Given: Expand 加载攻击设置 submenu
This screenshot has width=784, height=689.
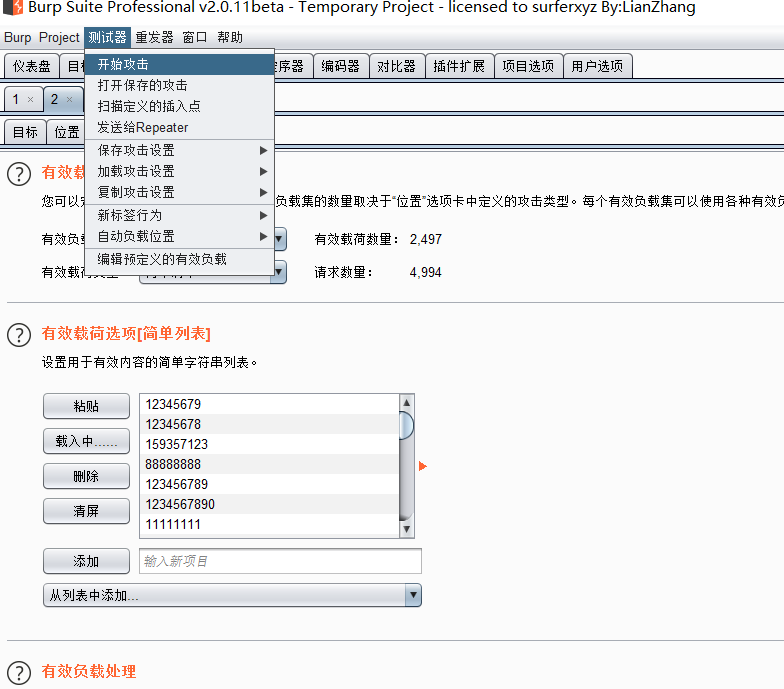Looking at the screenshot, I should pyautogui.click(x=180, y=171).
